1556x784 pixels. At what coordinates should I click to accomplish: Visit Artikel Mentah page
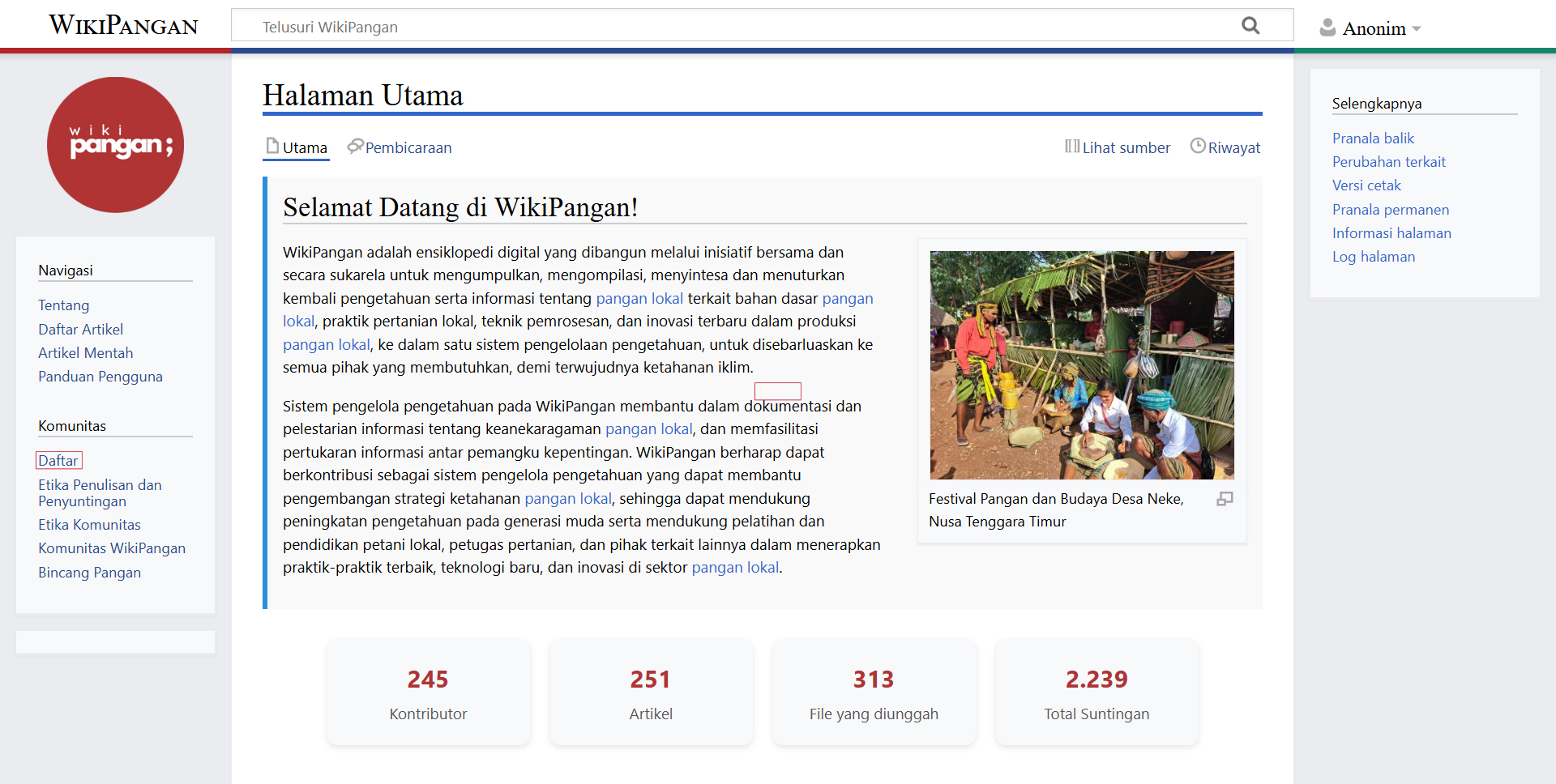tap(86, 353)
